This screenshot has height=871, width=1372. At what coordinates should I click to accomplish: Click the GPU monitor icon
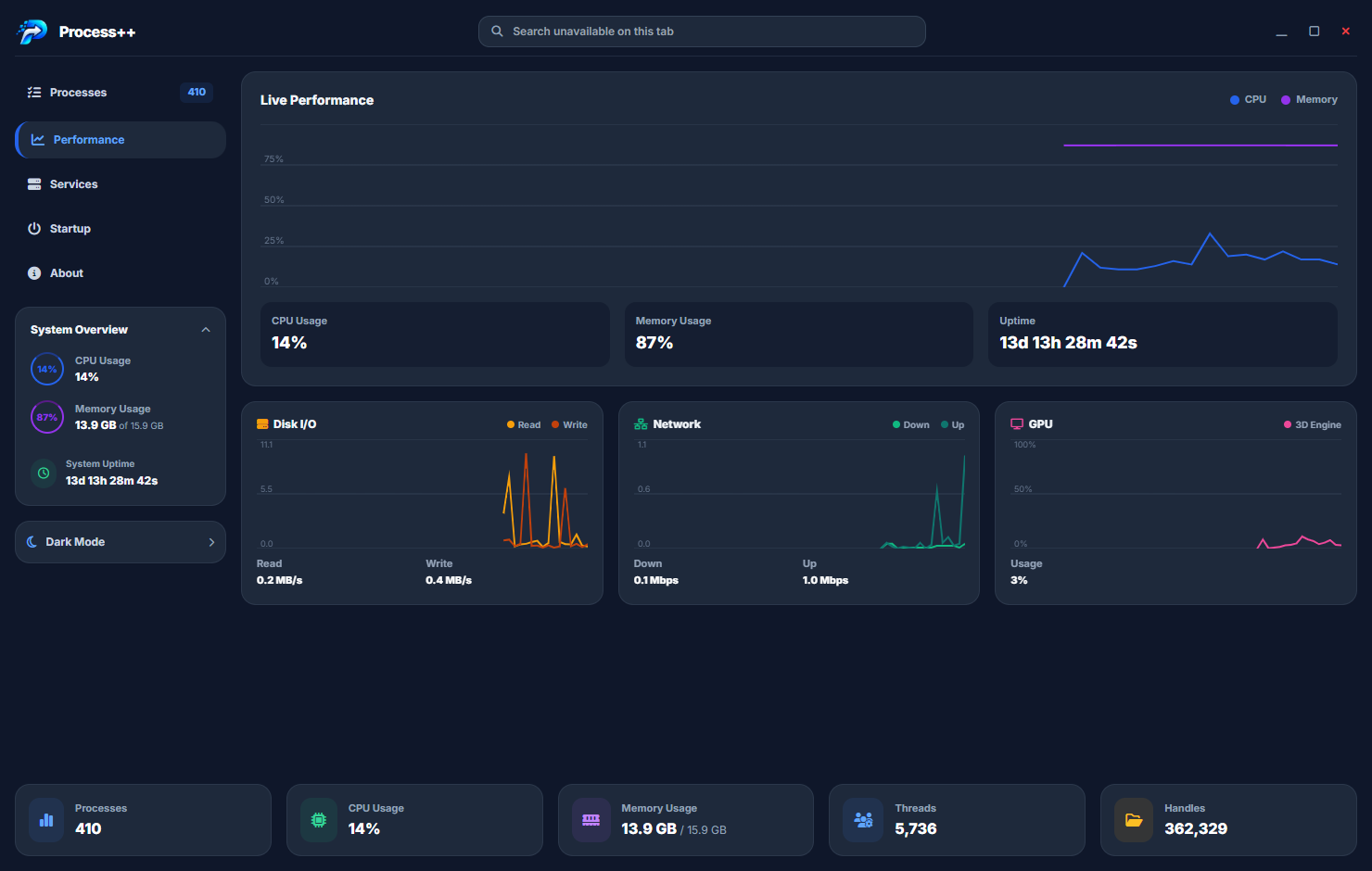[x=1017, y=424]
